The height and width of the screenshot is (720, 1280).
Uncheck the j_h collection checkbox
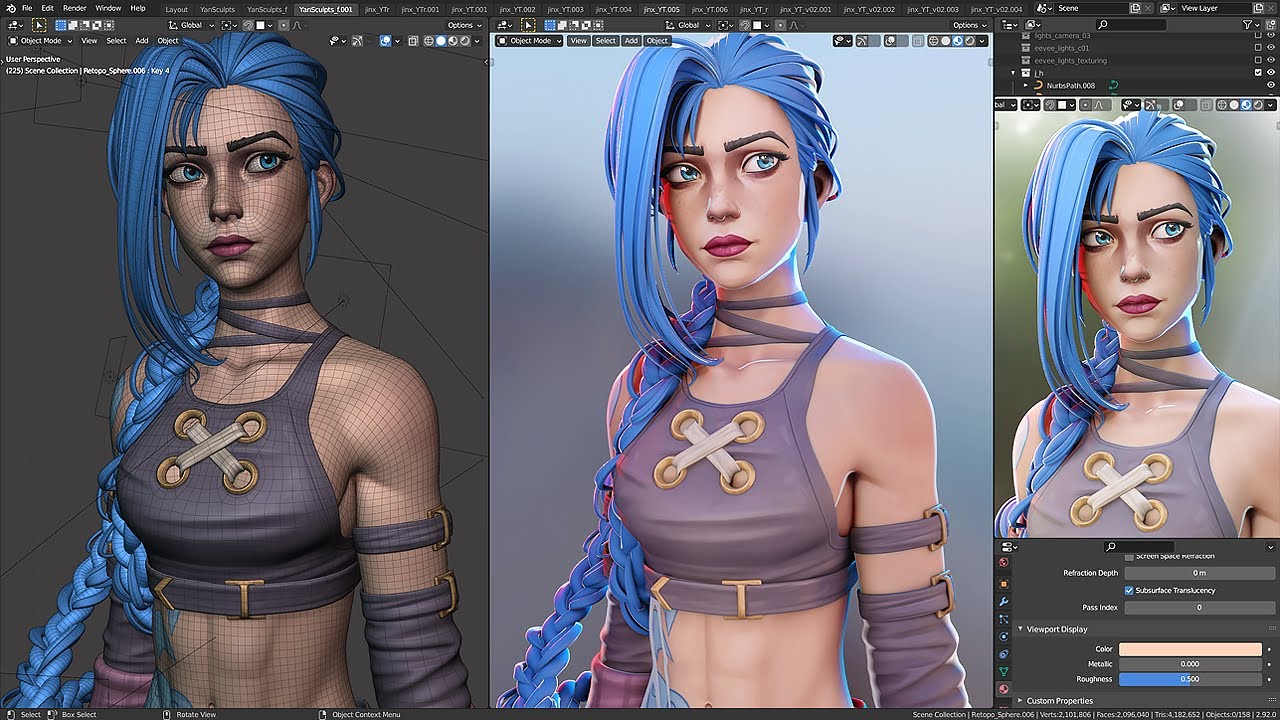[x=1258, y=72]
